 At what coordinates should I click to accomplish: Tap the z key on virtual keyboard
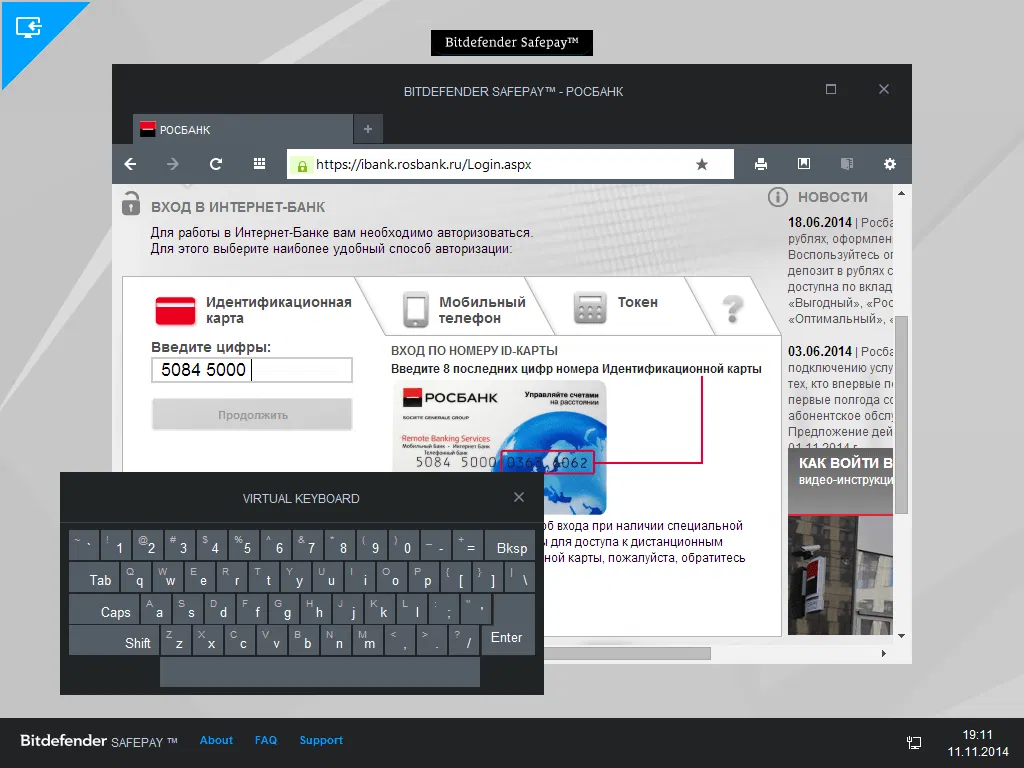point(175,640)
